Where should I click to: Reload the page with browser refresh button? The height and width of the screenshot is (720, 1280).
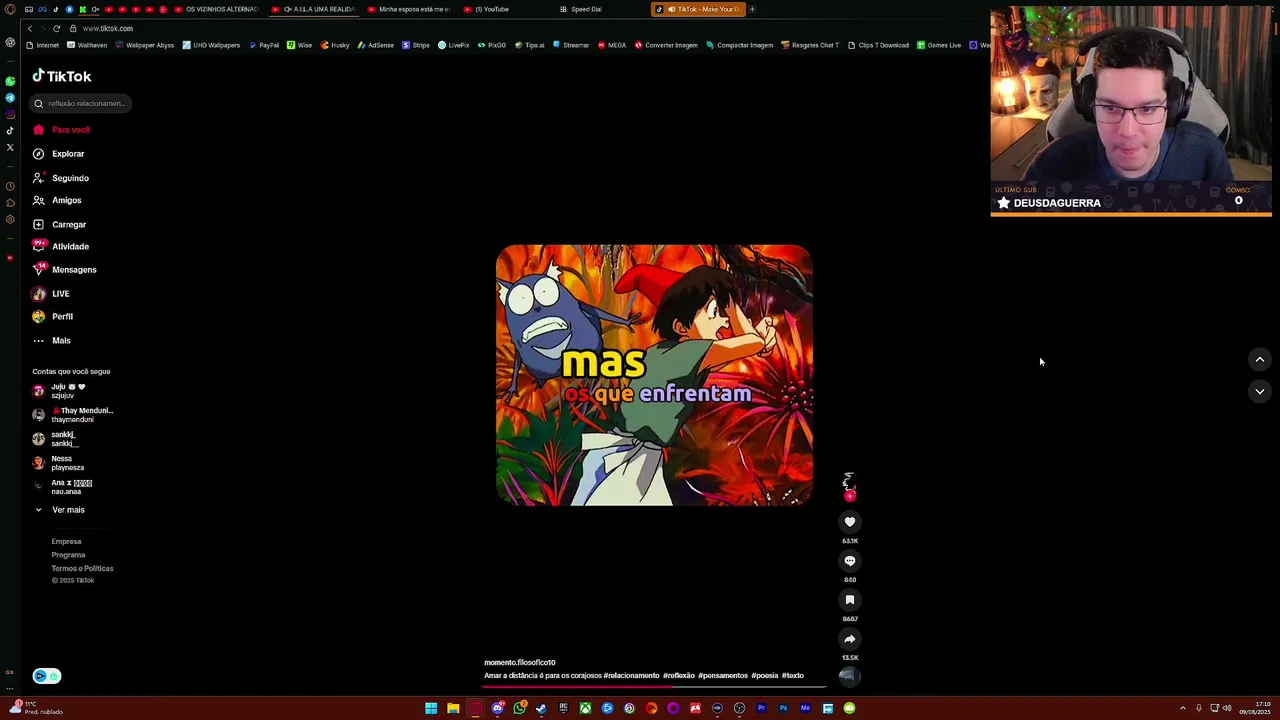(56, 28)
